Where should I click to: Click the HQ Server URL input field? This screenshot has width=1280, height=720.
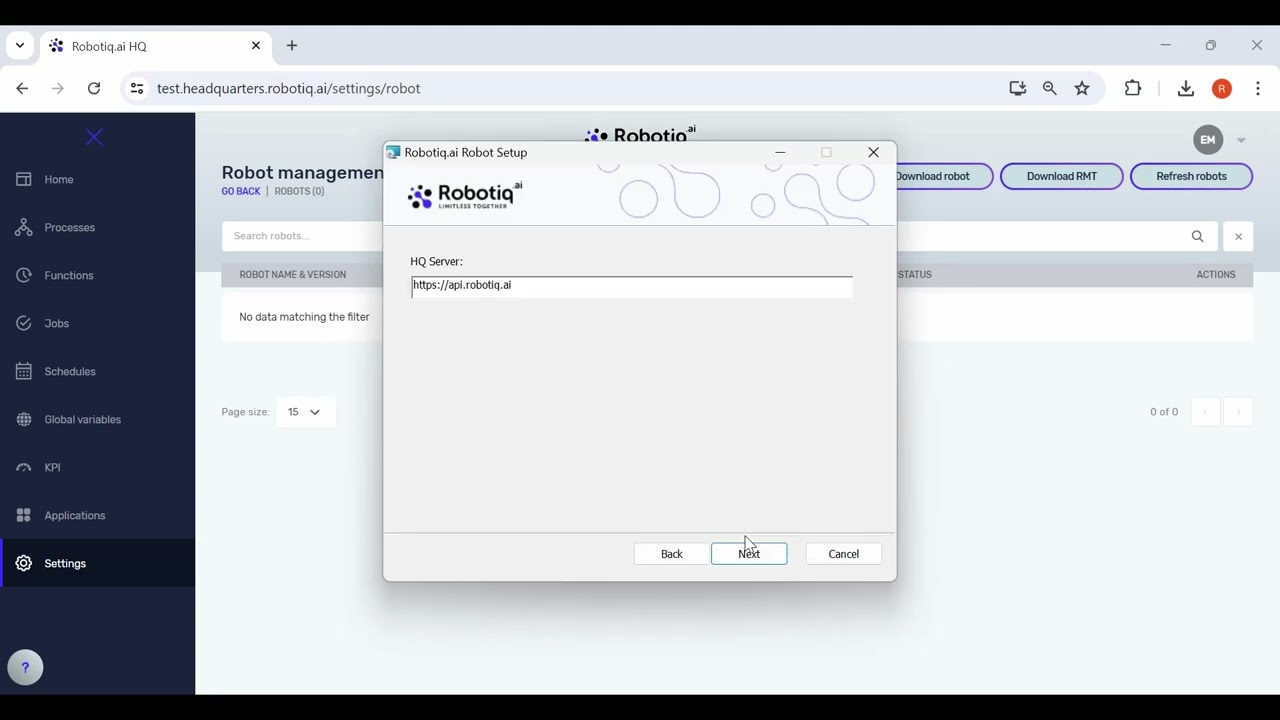coord(632,286)
